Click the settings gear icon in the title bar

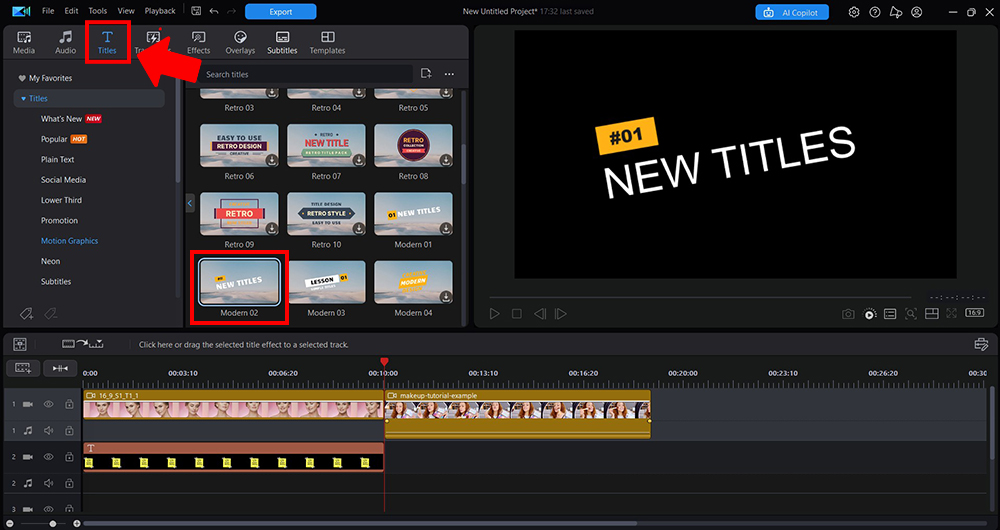coord(854,12)
